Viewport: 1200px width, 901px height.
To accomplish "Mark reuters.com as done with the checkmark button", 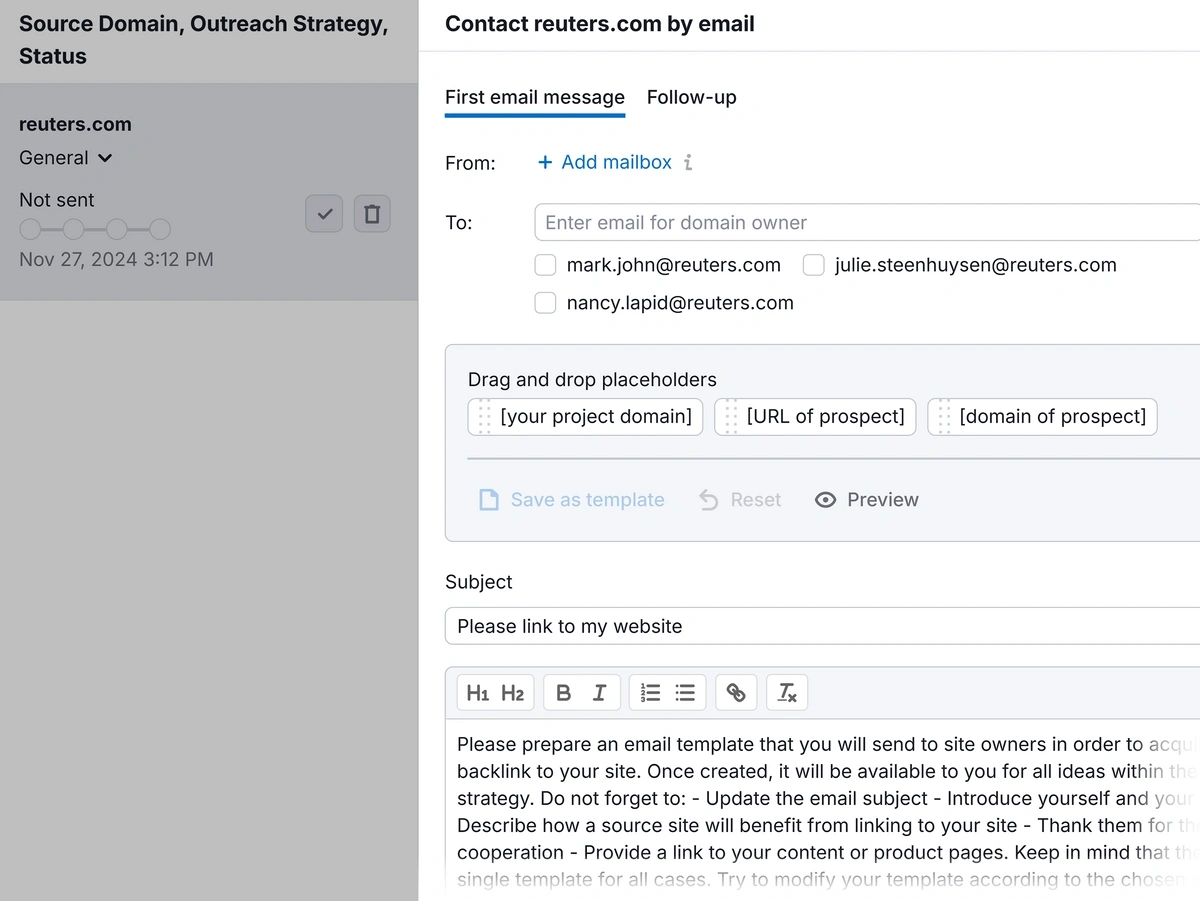I will [323, 213].
